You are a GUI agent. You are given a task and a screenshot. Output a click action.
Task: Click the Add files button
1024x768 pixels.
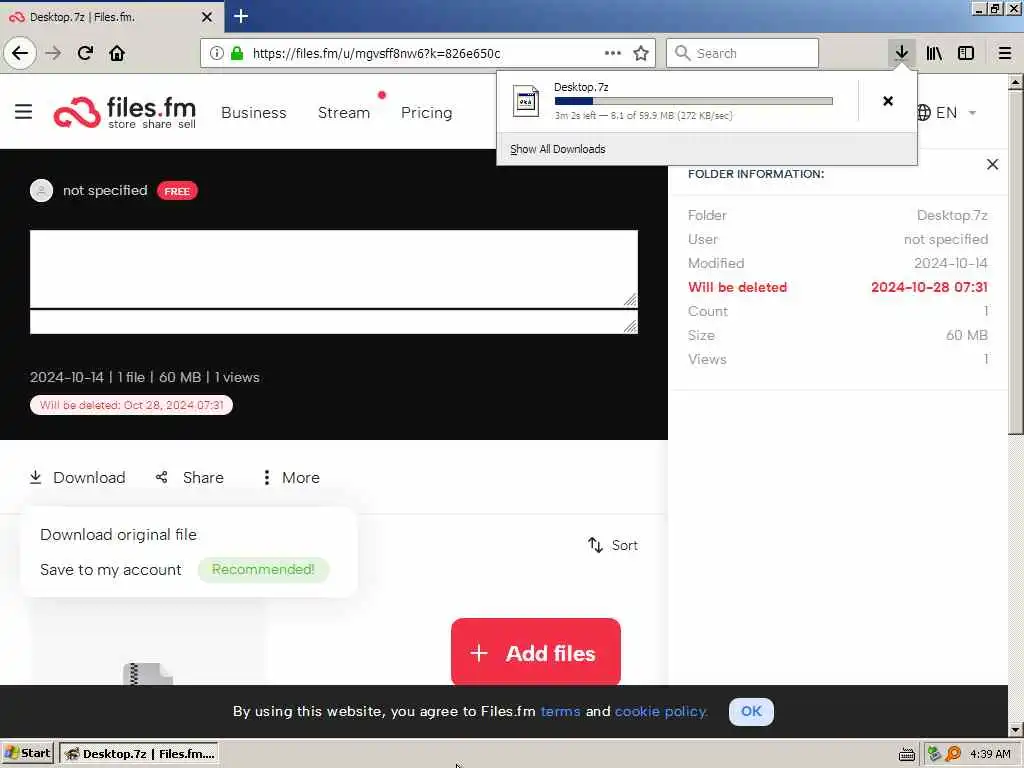pos(536,652)
